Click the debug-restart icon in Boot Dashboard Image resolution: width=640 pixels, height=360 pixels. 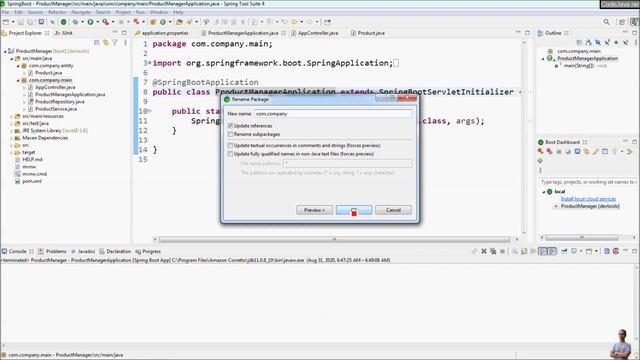[x=549, y=151]
